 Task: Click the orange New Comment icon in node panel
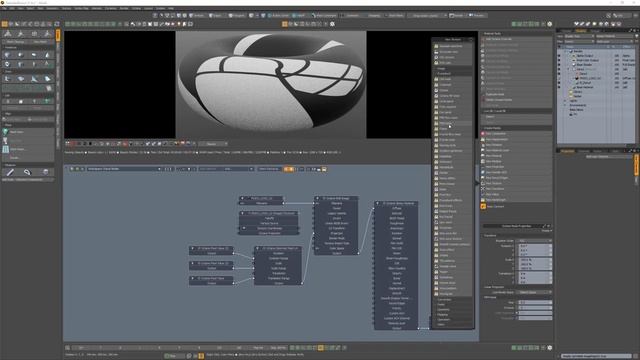(x=483, y=207)
